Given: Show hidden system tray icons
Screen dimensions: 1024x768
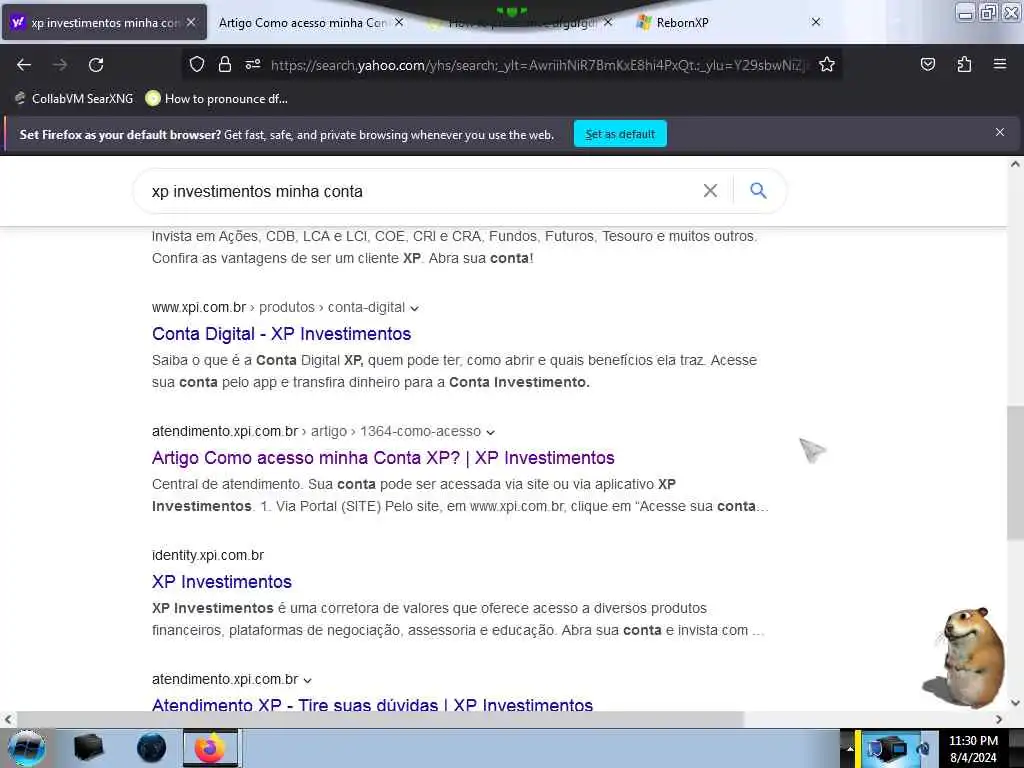Looking at the screenshot, I should [x=849, y=748].
